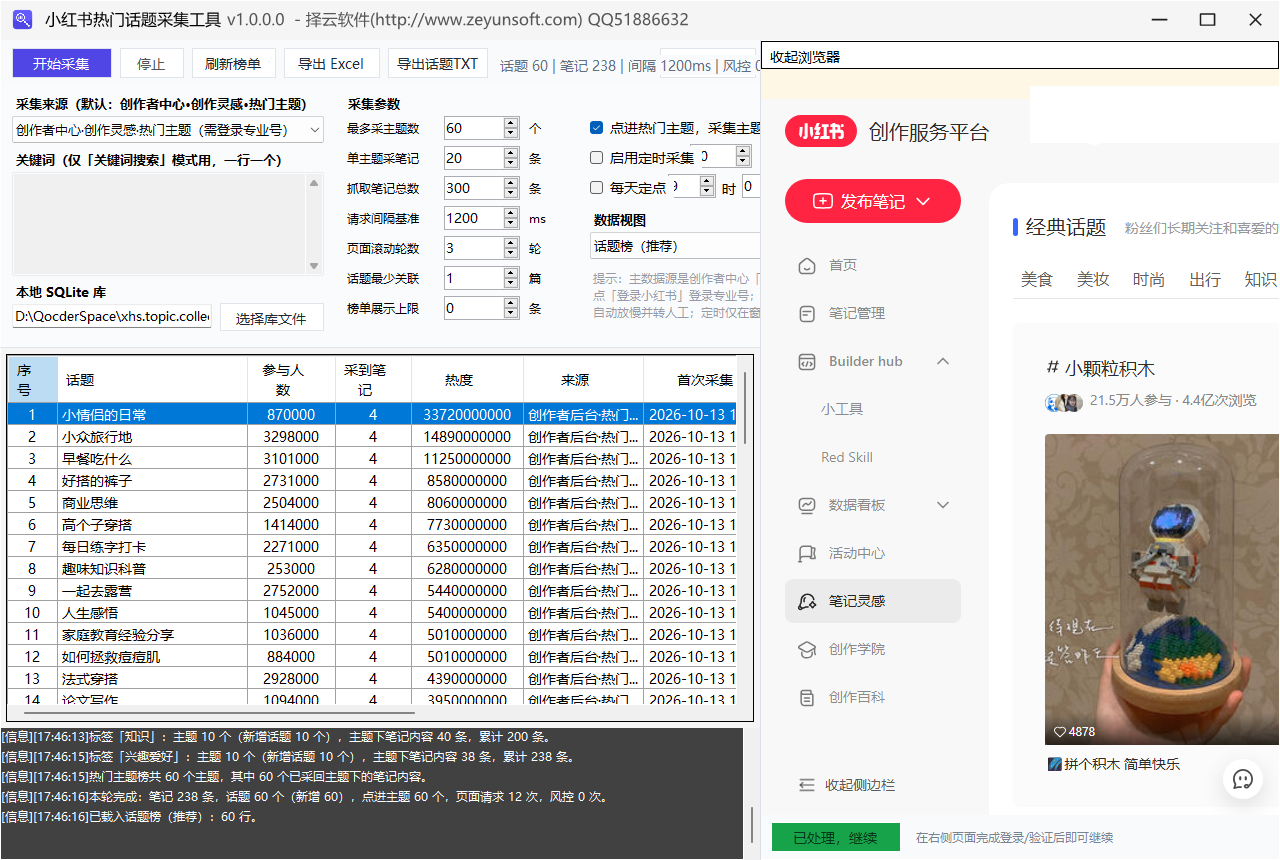Screen dimensions: 1280x860
Task: Click the 数据看板 chart icon
Action: 807,505
